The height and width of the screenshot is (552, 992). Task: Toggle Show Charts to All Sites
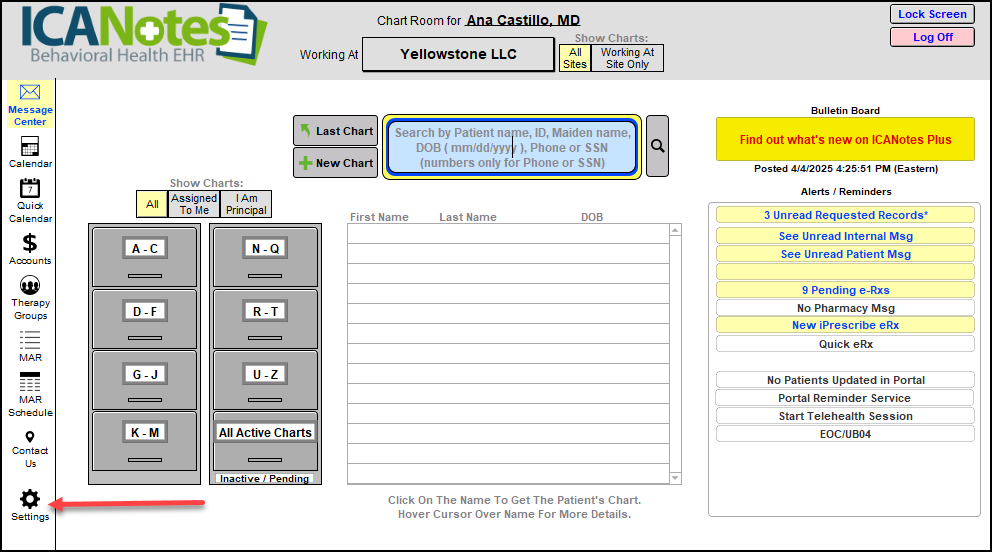click(x=575, y=58)
